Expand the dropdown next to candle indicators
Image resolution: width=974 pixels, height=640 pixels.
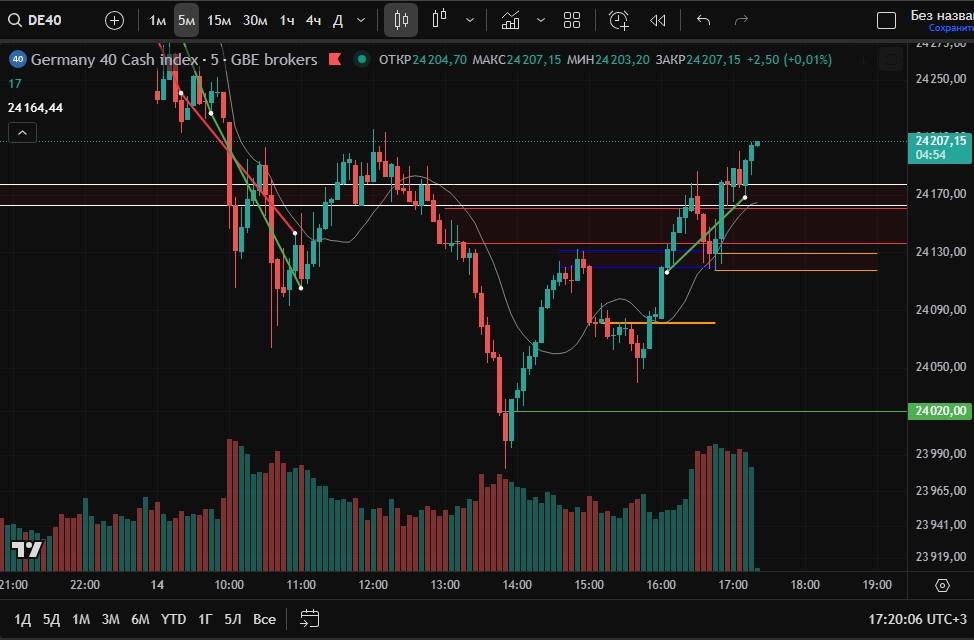469,20
